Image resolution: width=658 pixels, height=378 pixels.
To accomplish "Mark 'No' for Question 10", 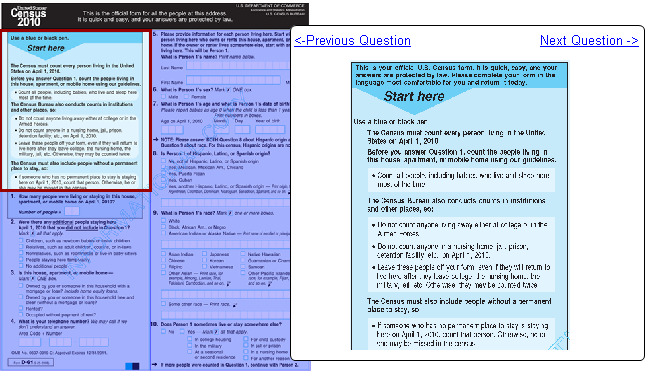I will [x=164, y=331].
